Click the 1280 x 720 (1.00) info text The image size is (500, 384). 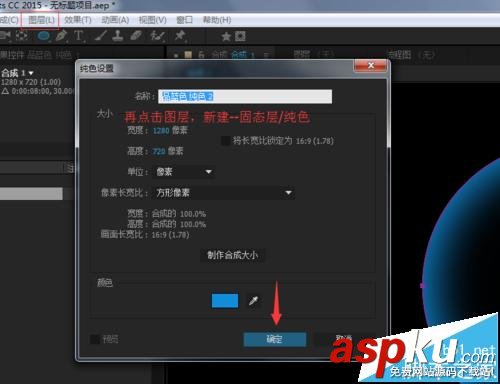[31, 82]
